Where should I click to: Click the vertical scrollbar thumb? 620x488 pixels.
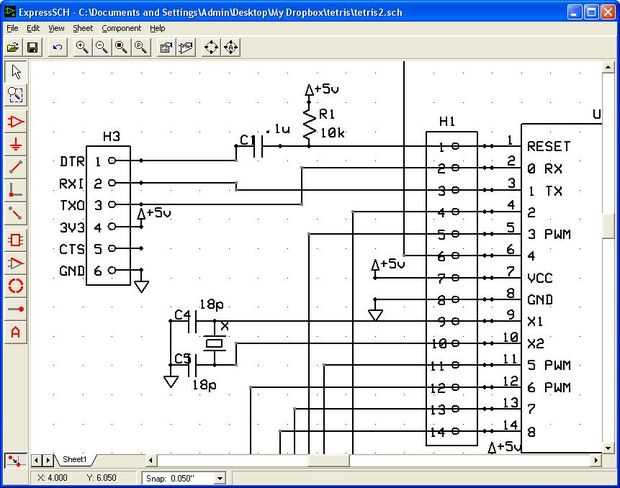tap(608, 226)
